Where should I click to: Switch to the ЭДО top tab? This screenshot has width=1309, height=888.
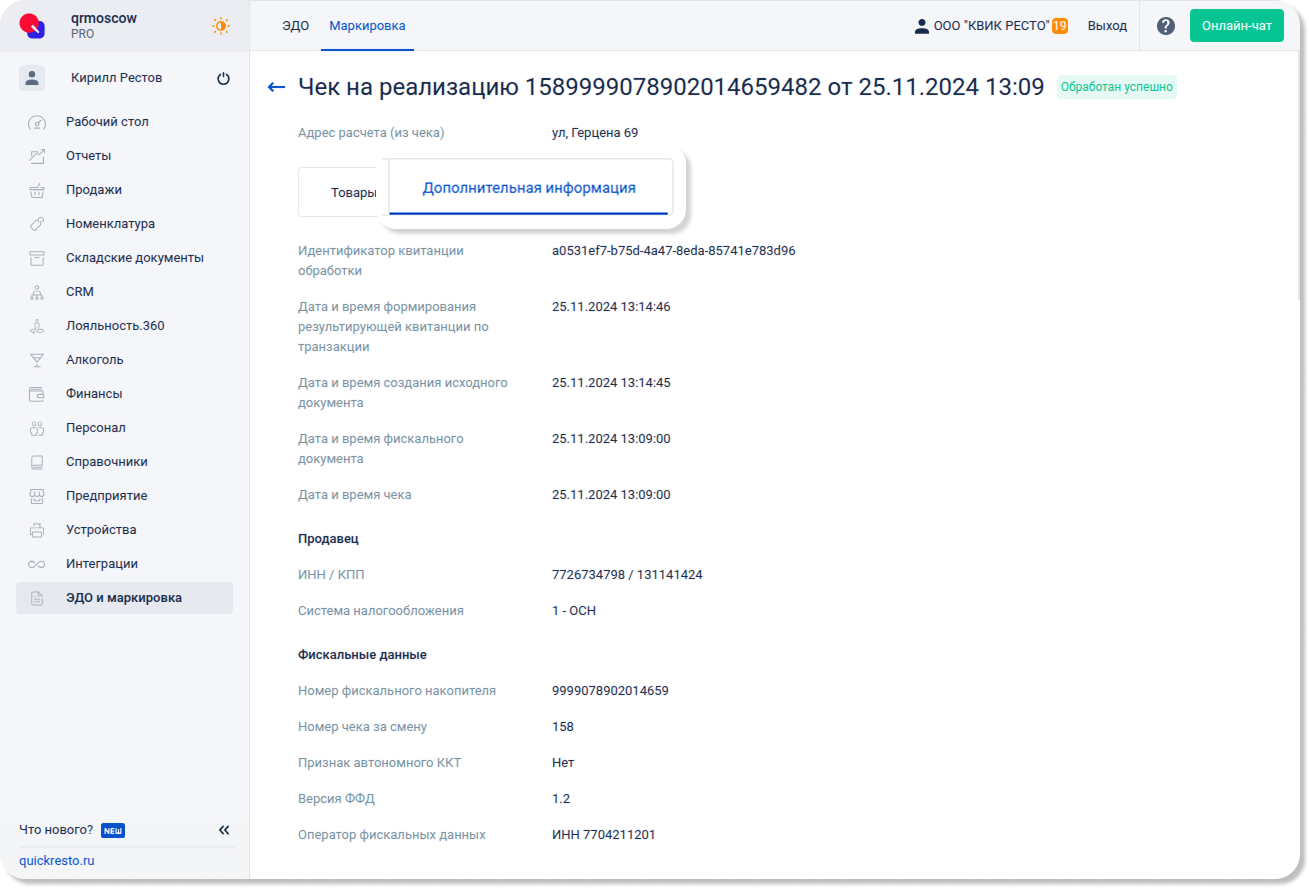[x=295, y=26]
